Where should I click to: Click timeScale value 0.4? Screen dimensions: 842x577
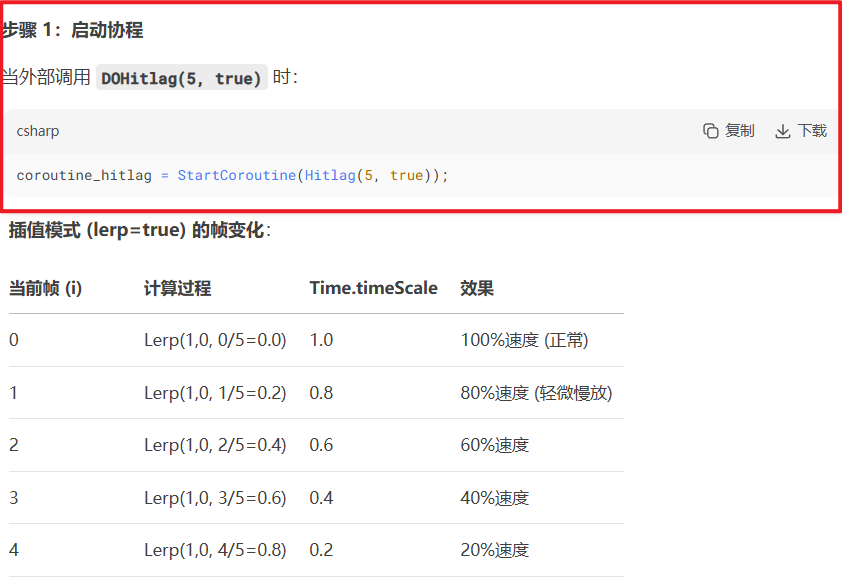321,498
